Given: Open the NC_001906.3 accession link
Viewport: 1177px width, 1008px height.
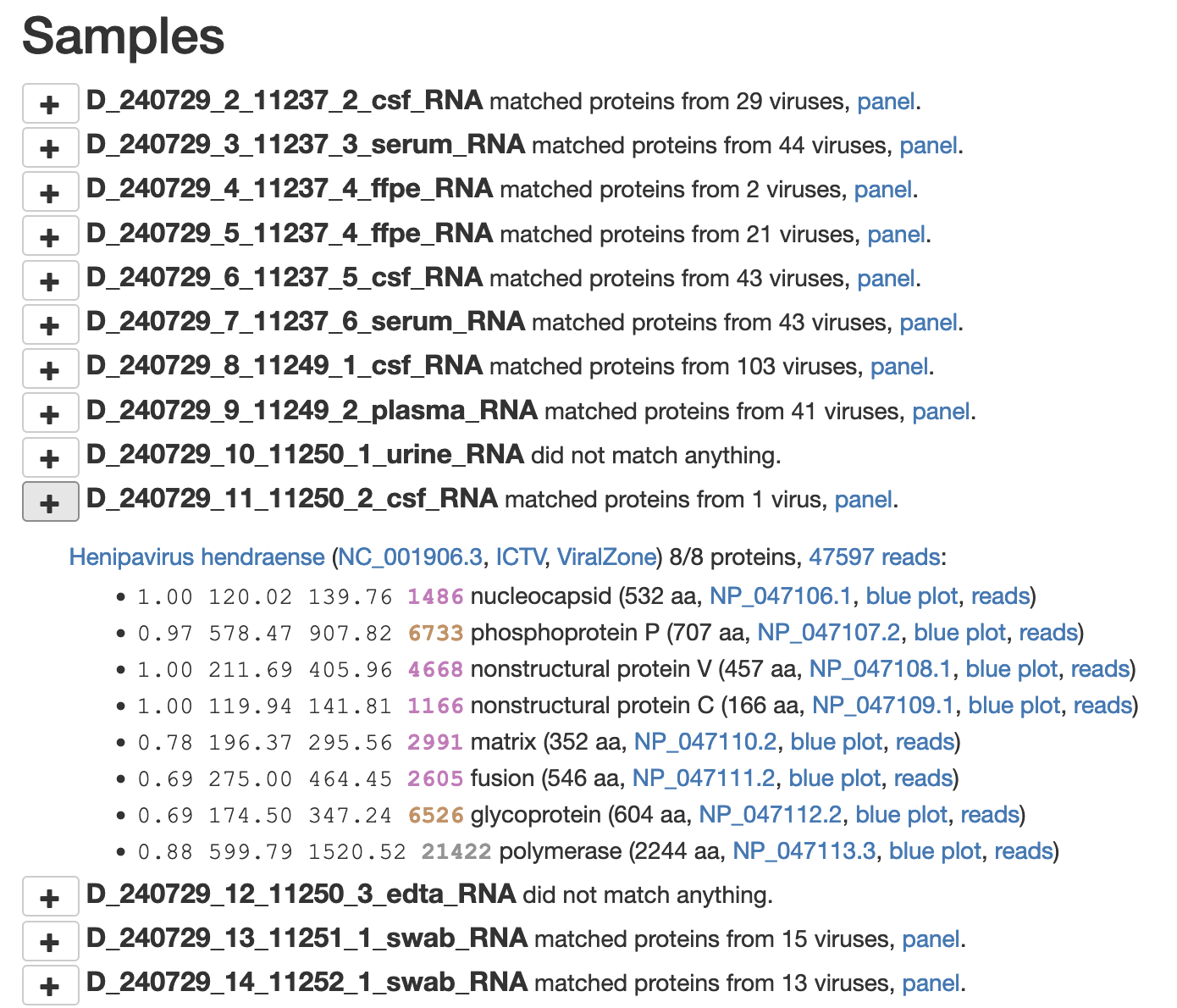Looking at the screenshot, I should [411, 557].
